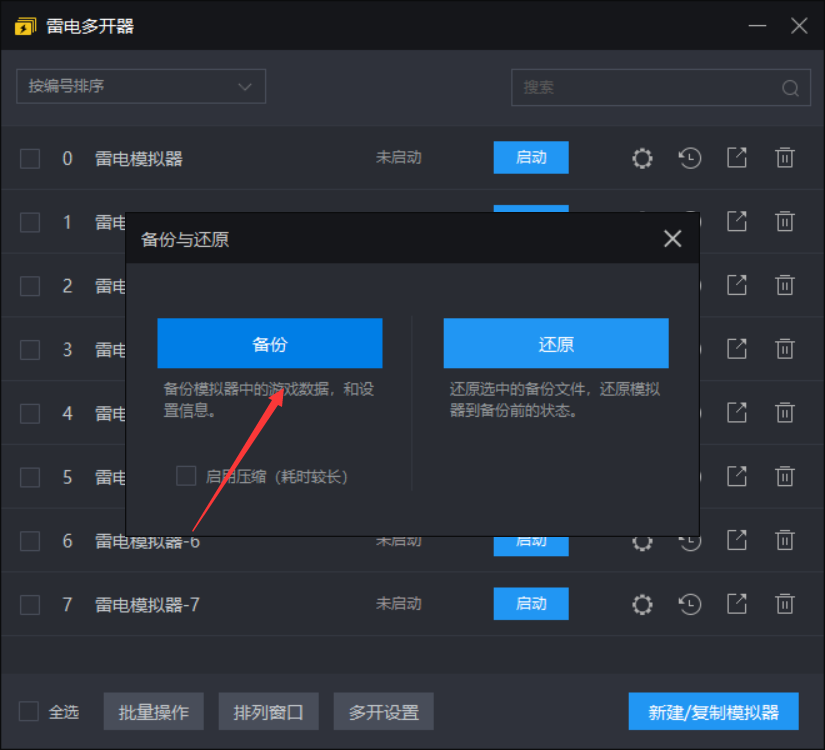Create desktop shortcut for emulator 0

[737, 158]
